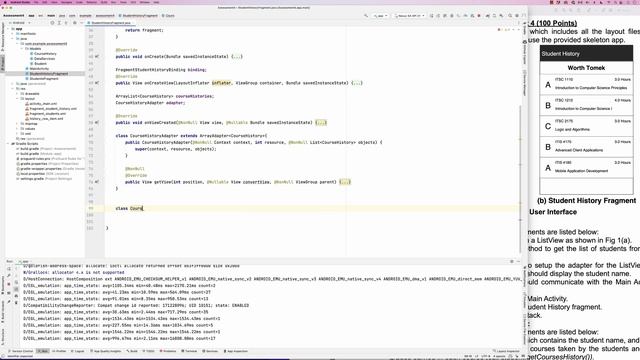Open the Problems tool window
Image resolution: width=640 pixels, height=360 pixels.
pyautogui.click(x=168, y=351)
